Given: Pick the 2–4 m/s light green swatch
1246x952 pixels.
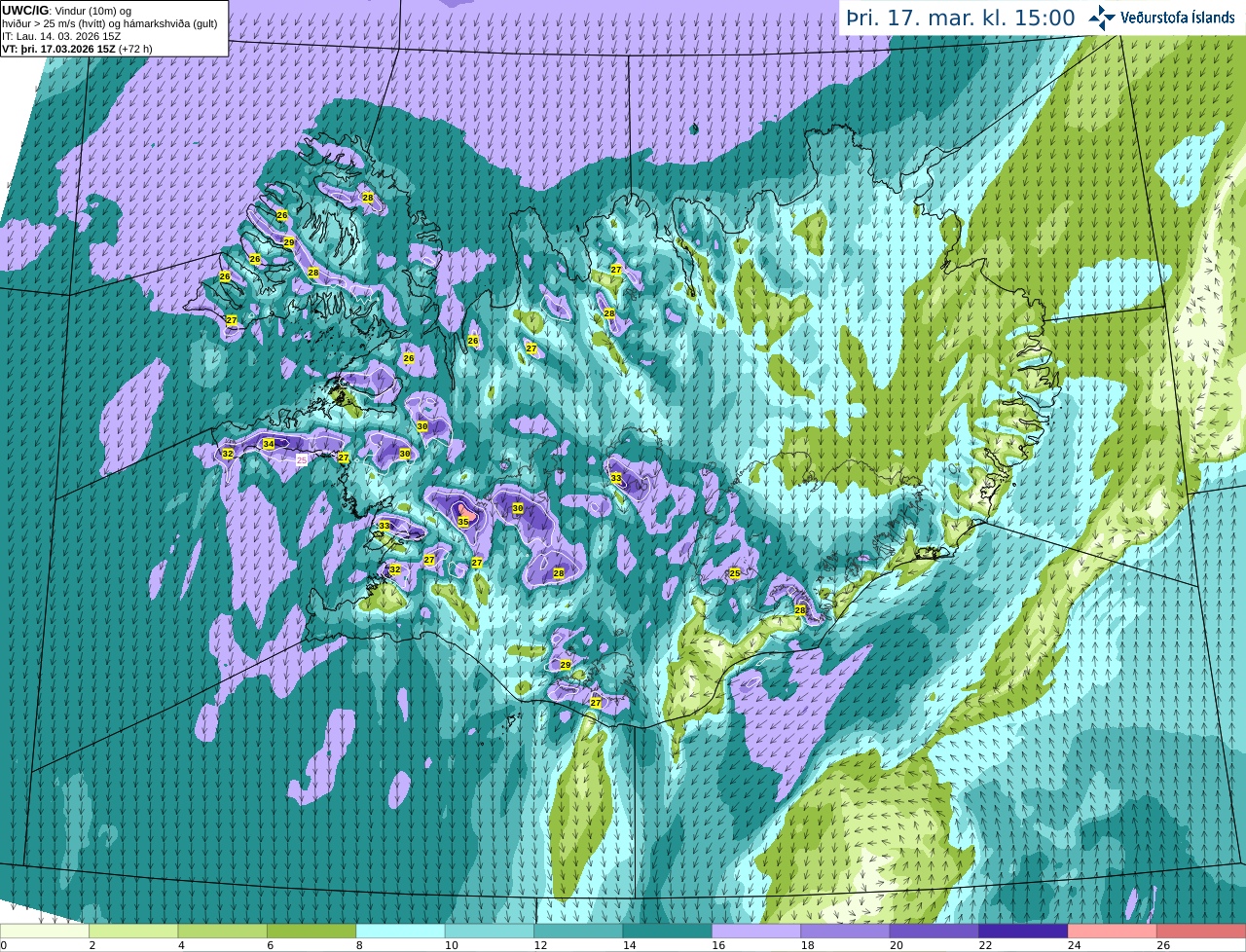Looking at the screenshot, I should click(x=133, y=931).
